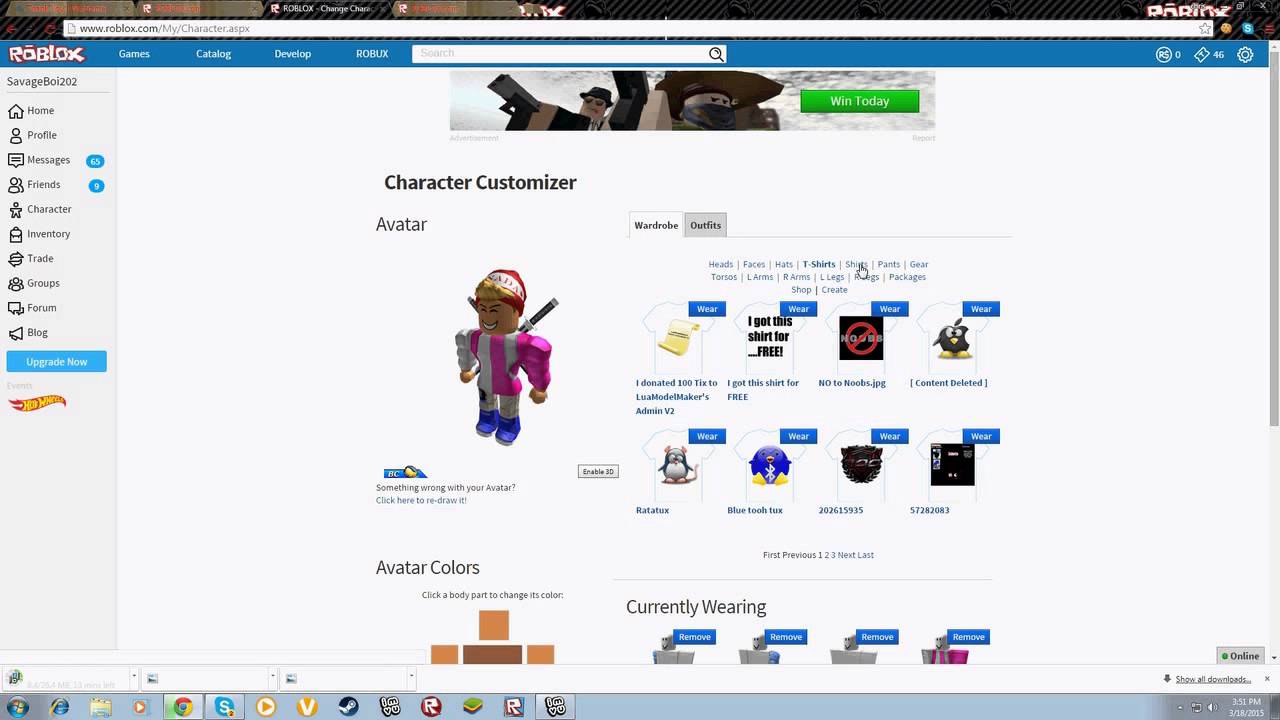Open second download item's dropdown arrow
Viewport: 1280px width, 720px height.
click(272, 678)
